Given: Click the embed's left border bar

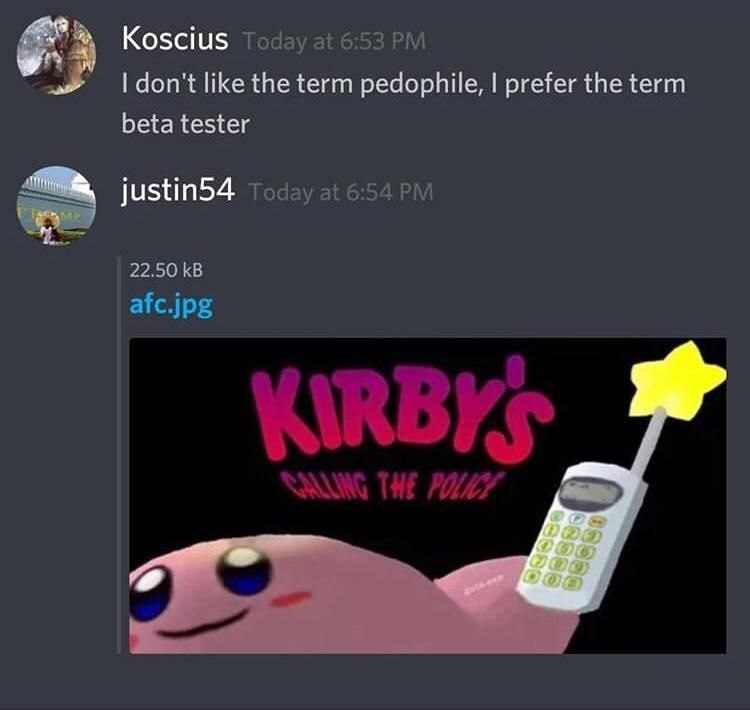Looking at the screenshot, I should coord(119,455).
